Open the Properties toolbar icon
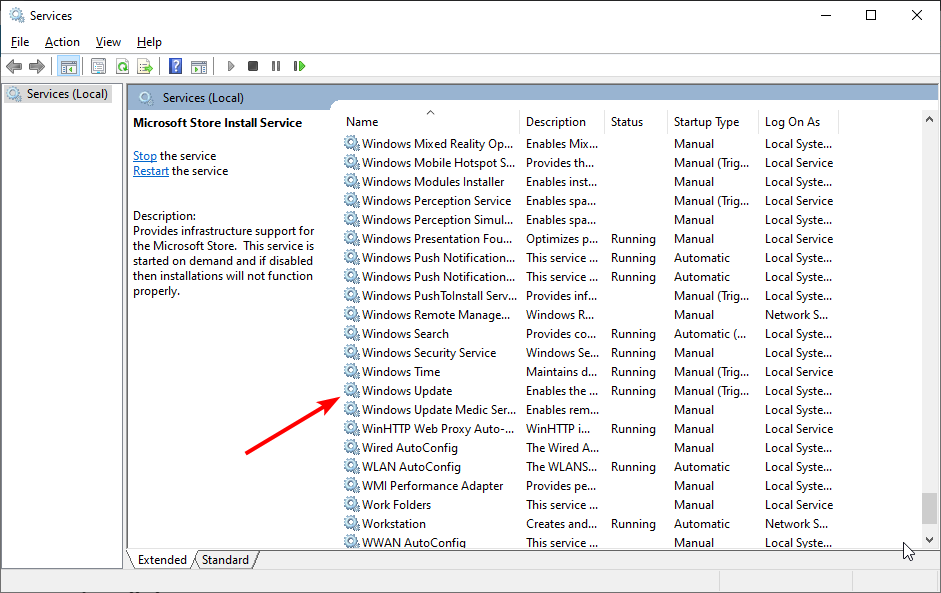 point(98,66)
